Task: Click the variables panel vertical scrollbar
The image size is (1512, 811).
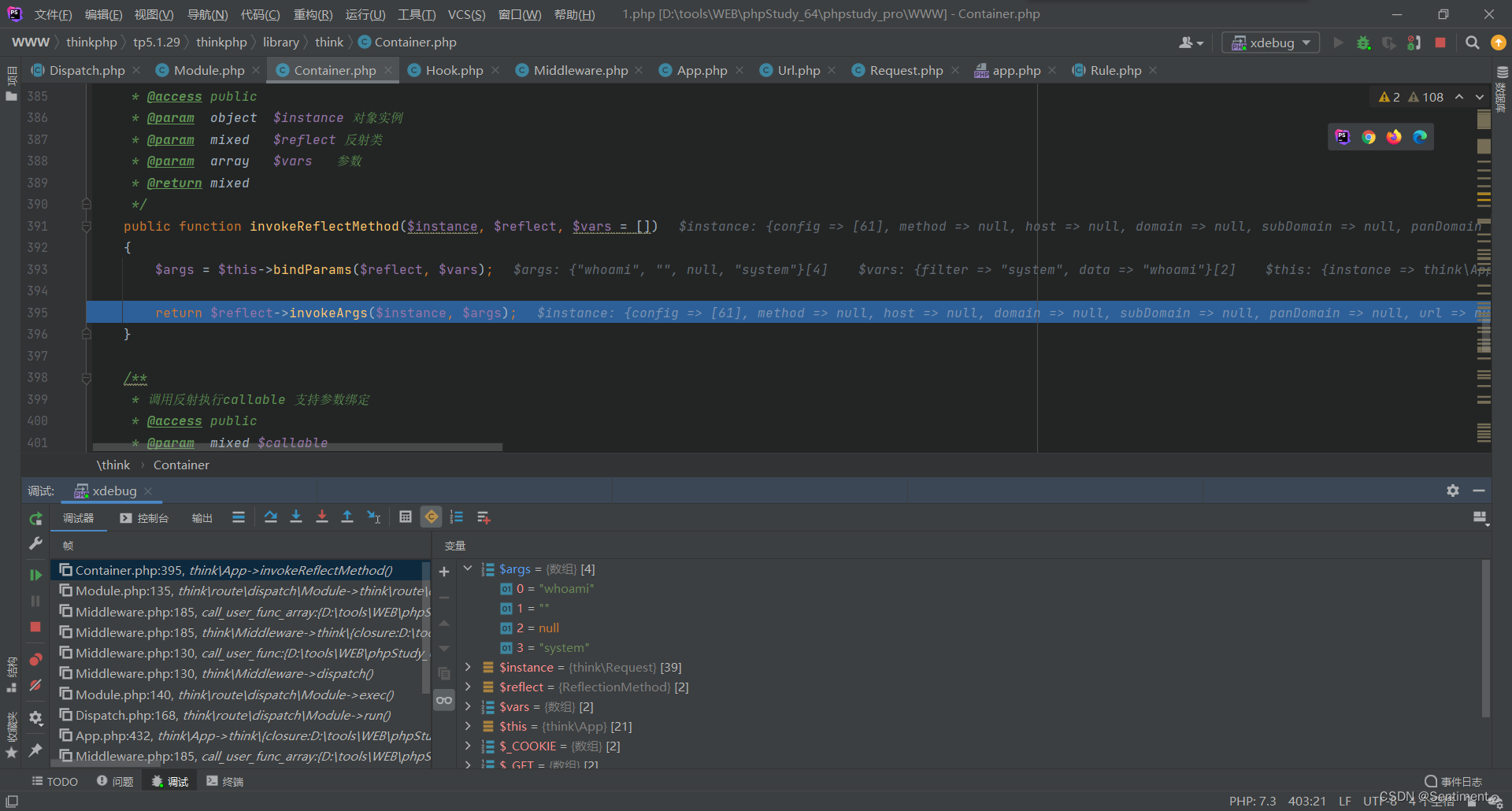Action: coord(1485,638)
